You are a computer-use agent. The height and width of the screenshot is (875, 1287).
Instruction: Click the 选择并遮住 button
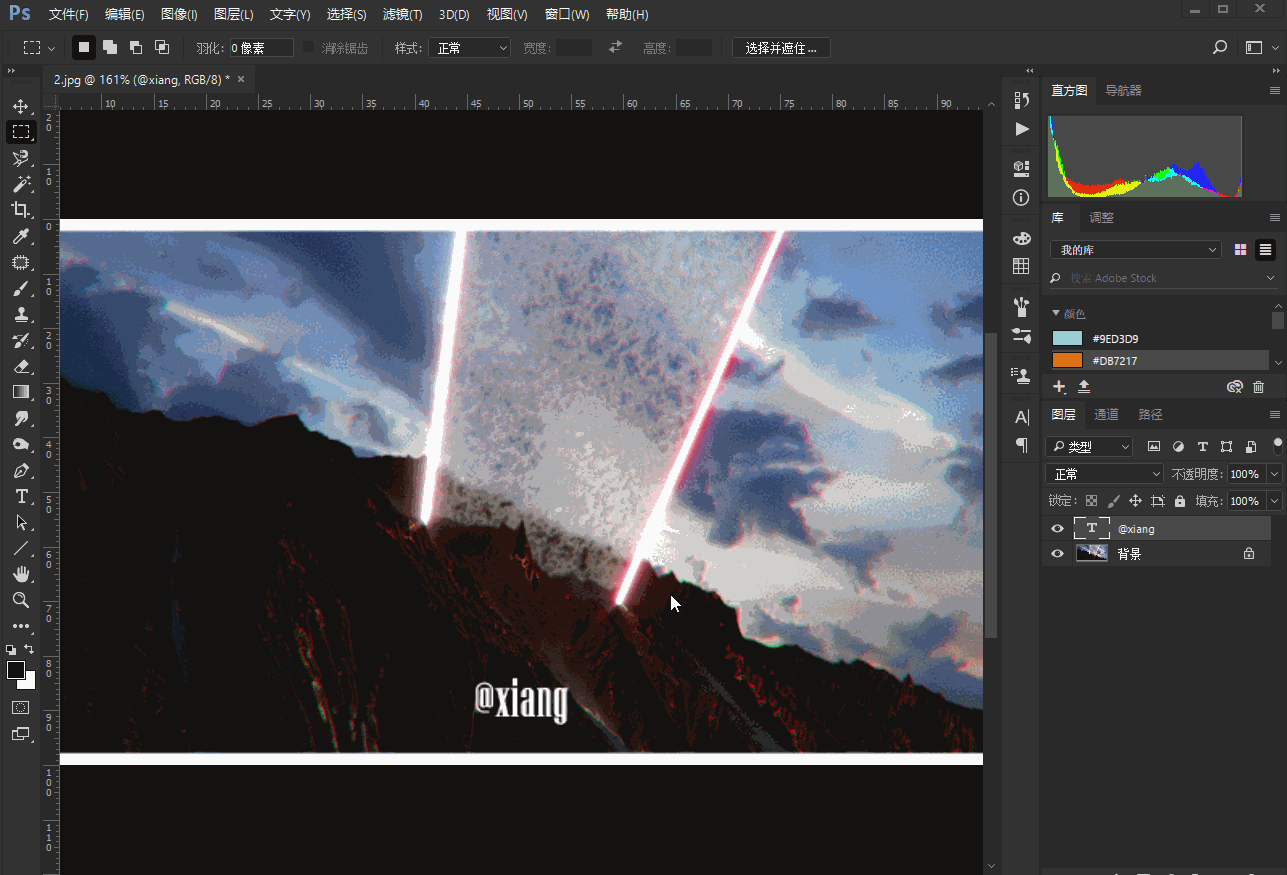coord(781,48)
